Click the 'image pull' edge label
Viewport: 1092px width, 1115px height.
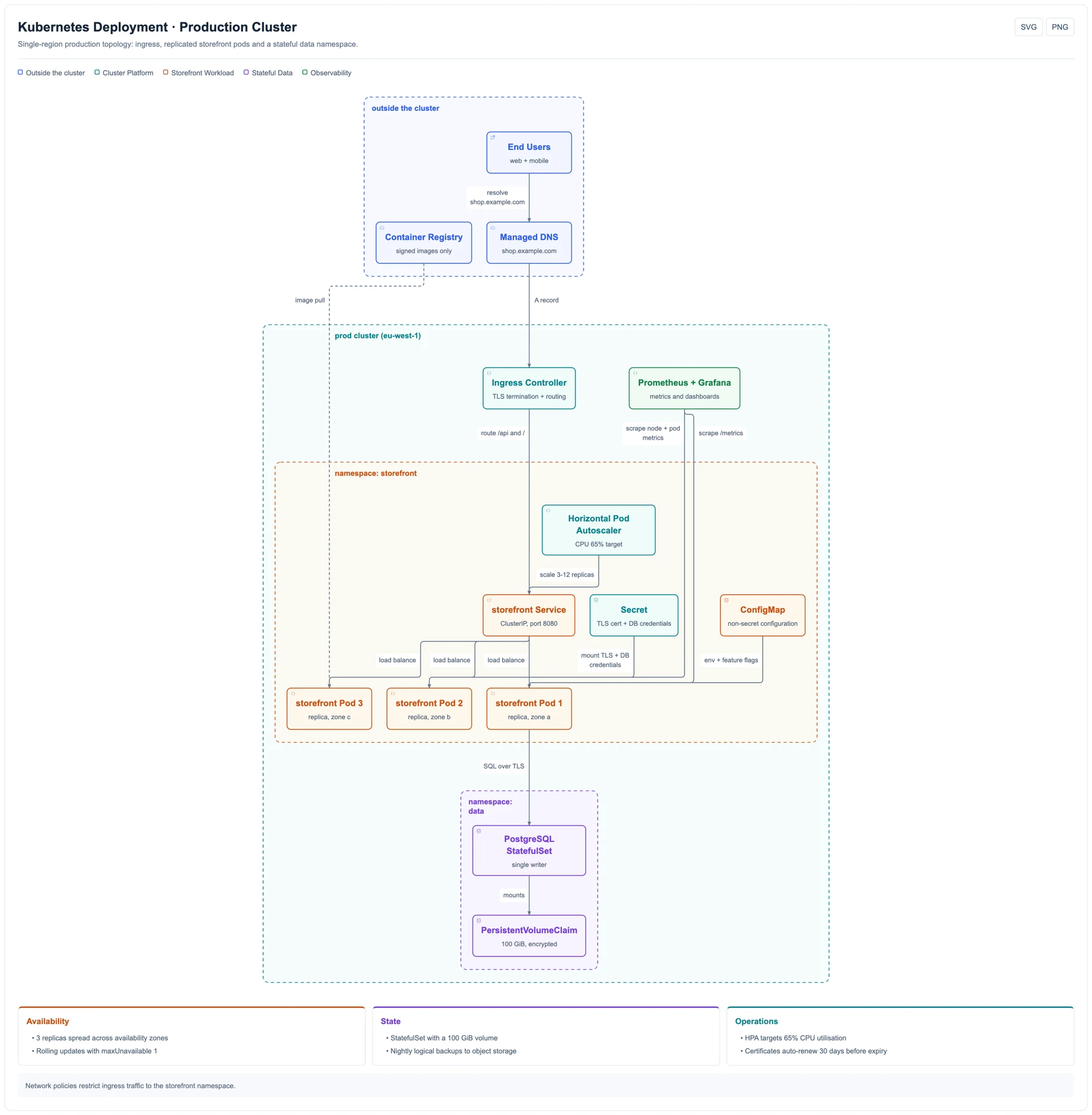click(310, 300)
